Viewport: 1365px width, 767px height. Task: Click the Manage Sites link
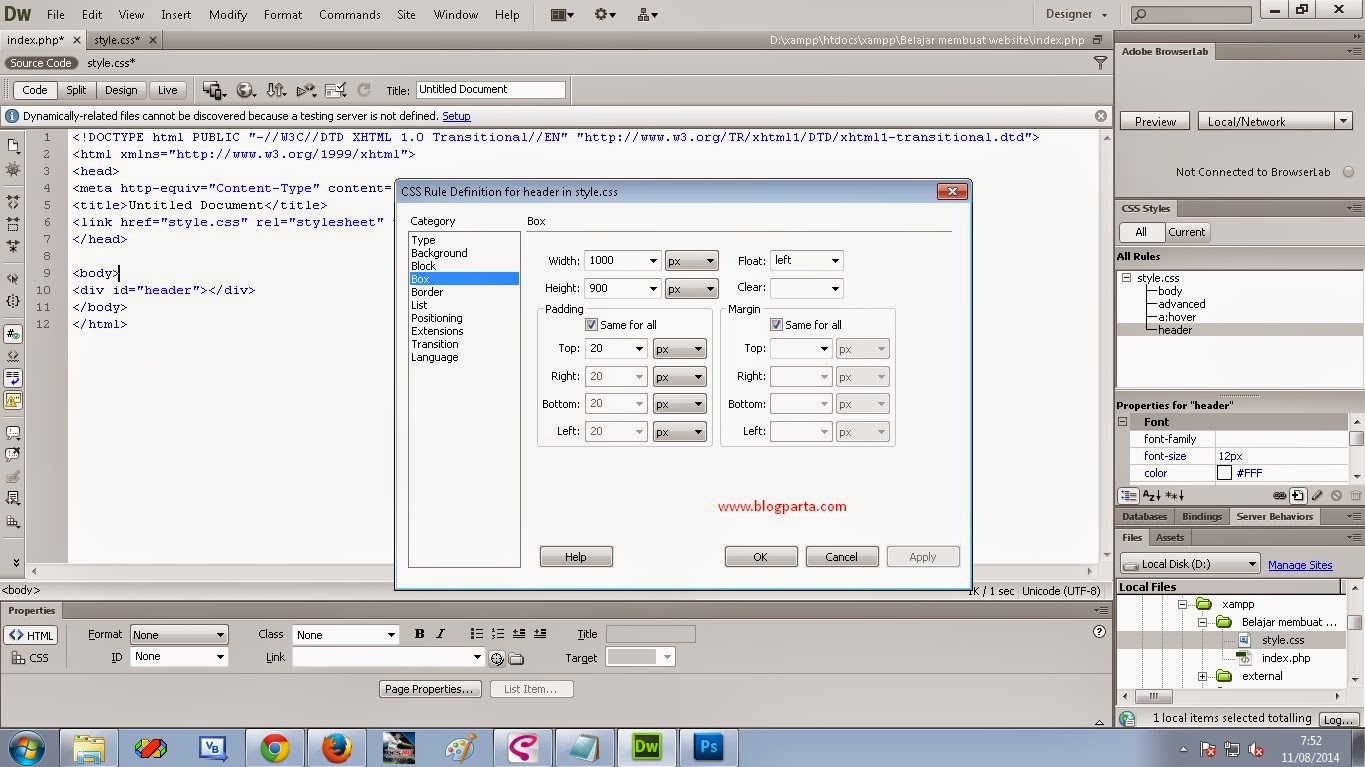point(1299,564)
